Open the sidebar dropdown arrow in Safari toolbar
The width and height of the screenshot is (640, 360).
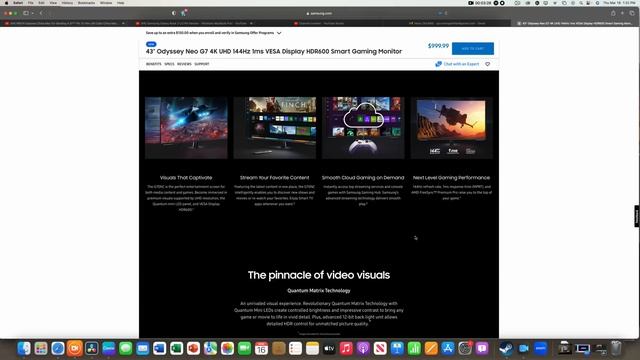[x=33, y=13]
